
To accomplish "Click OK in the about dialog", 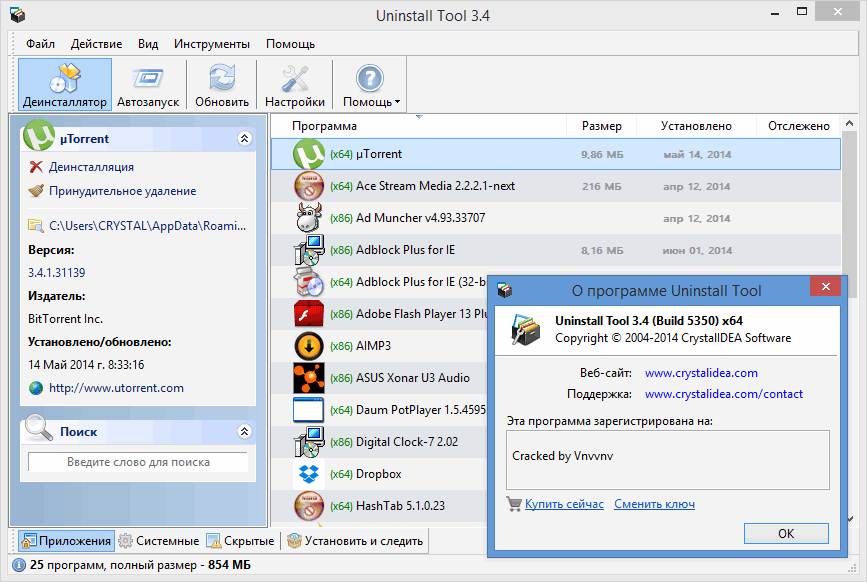I will point(786,533).
